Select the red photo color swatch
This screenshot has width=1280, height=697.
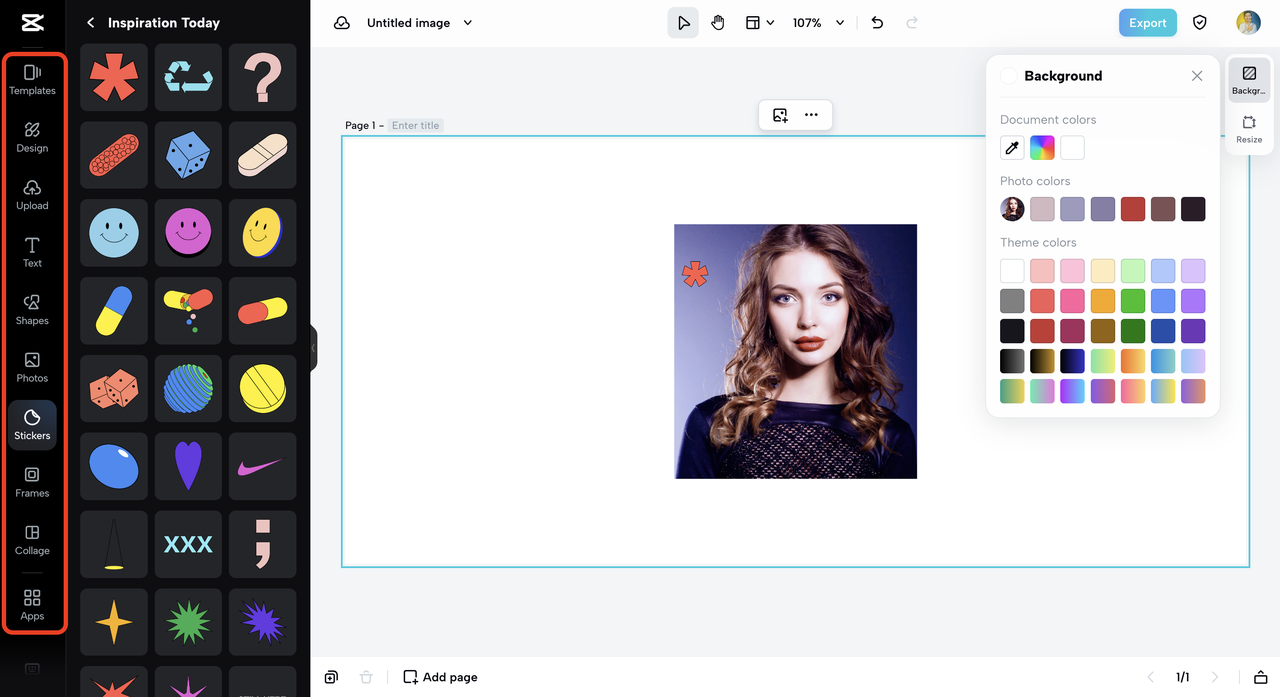1132,209
